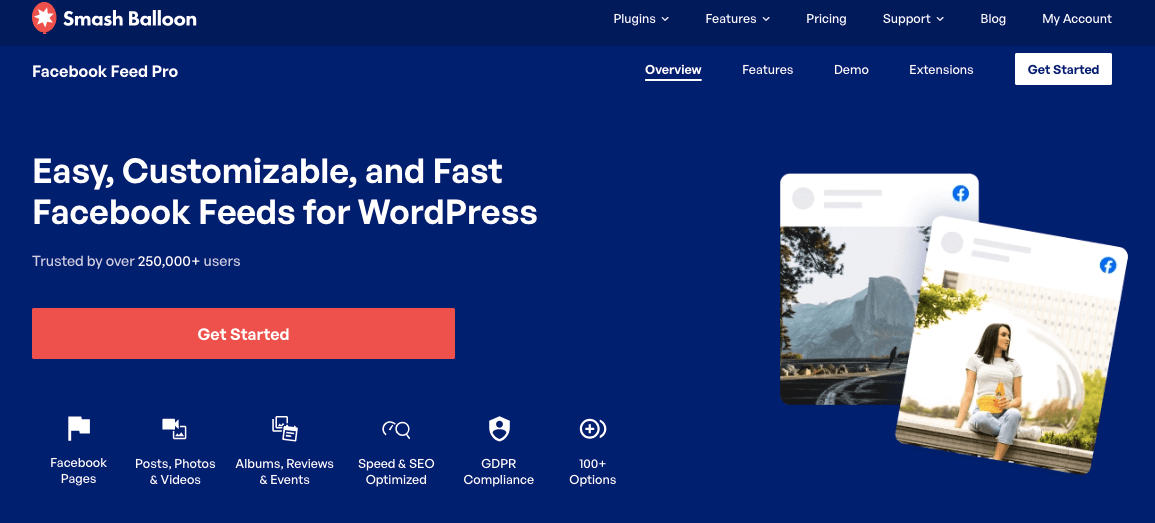Switch to the Overview tab

(x=673, y=70)
